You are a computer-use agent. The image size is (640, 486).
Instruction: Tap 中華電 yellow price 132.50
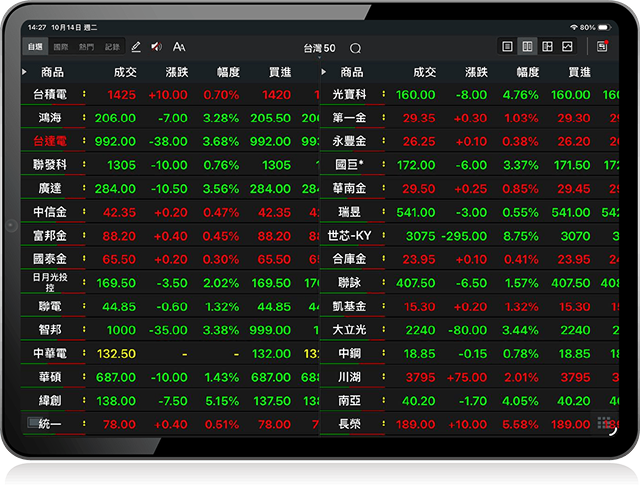[116, 354]
